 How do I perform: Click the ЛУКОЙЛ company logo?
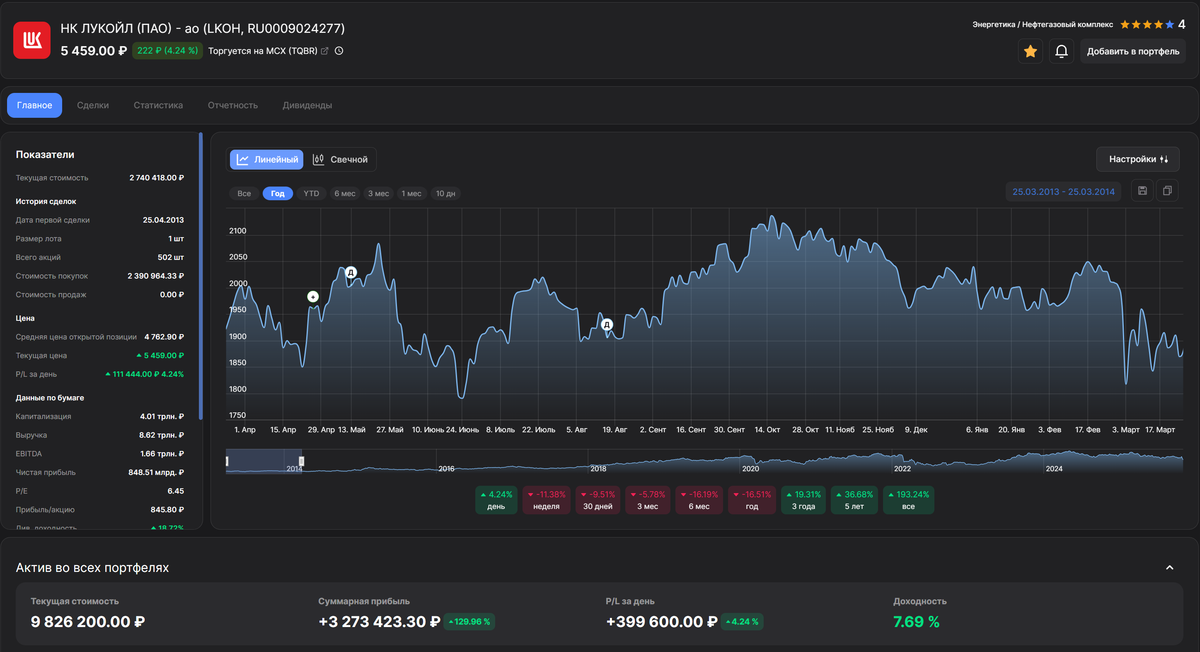32,40
